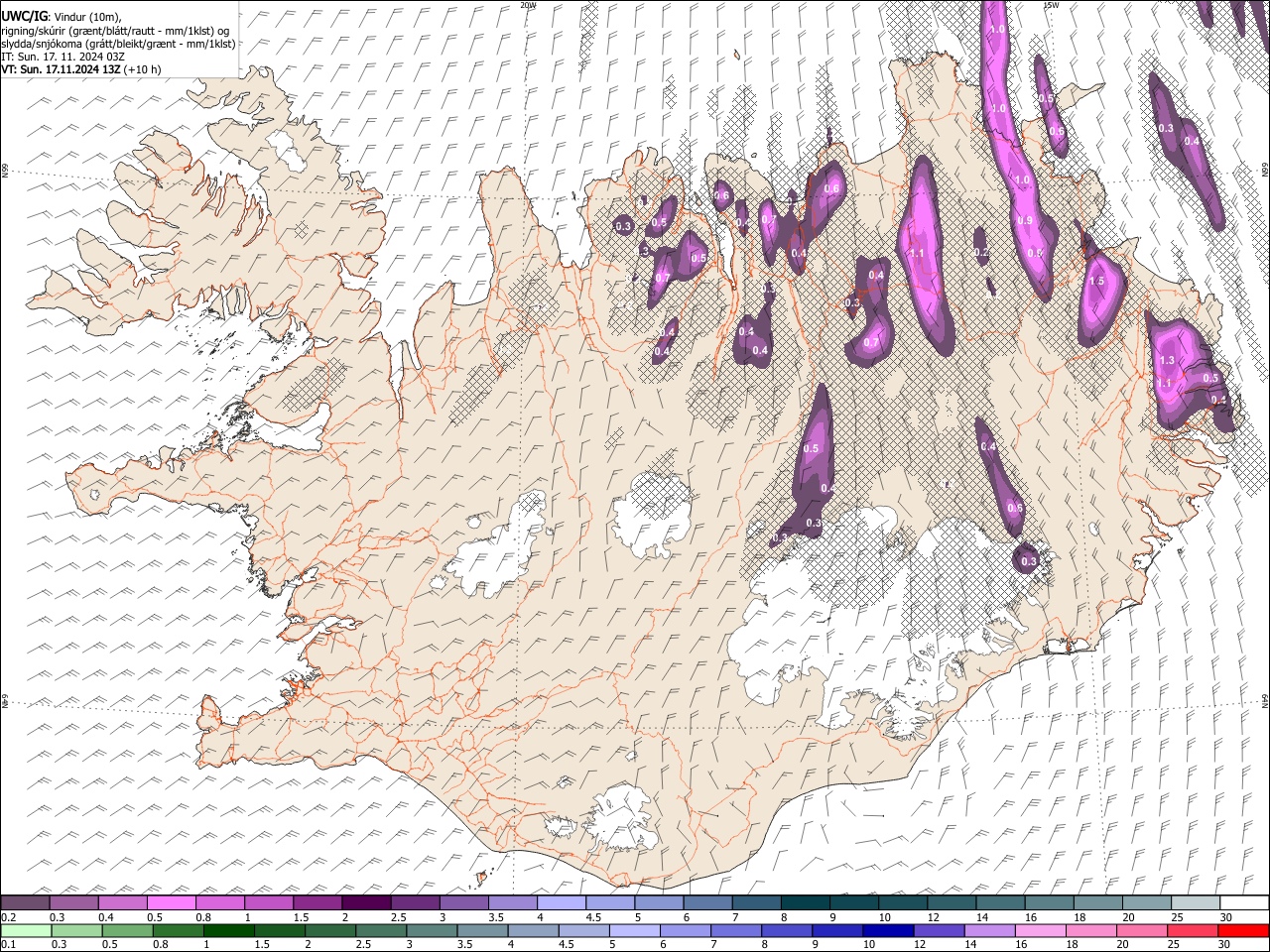1270x952 pixels.
Task: Click the '66N' latitude label on right edge
Action: tap(1265, 172)
